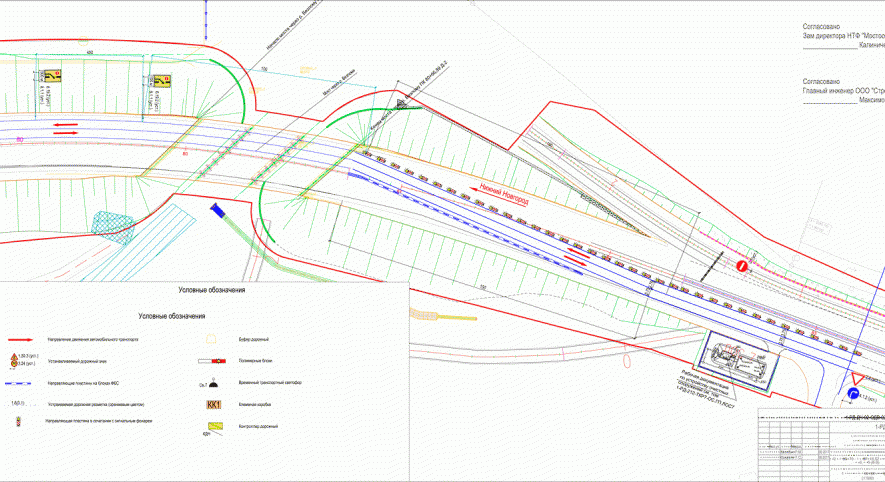Select the small blue rectangle near hatched area
The width and height of the screenshot is (885, 482).
coord(216,210)
